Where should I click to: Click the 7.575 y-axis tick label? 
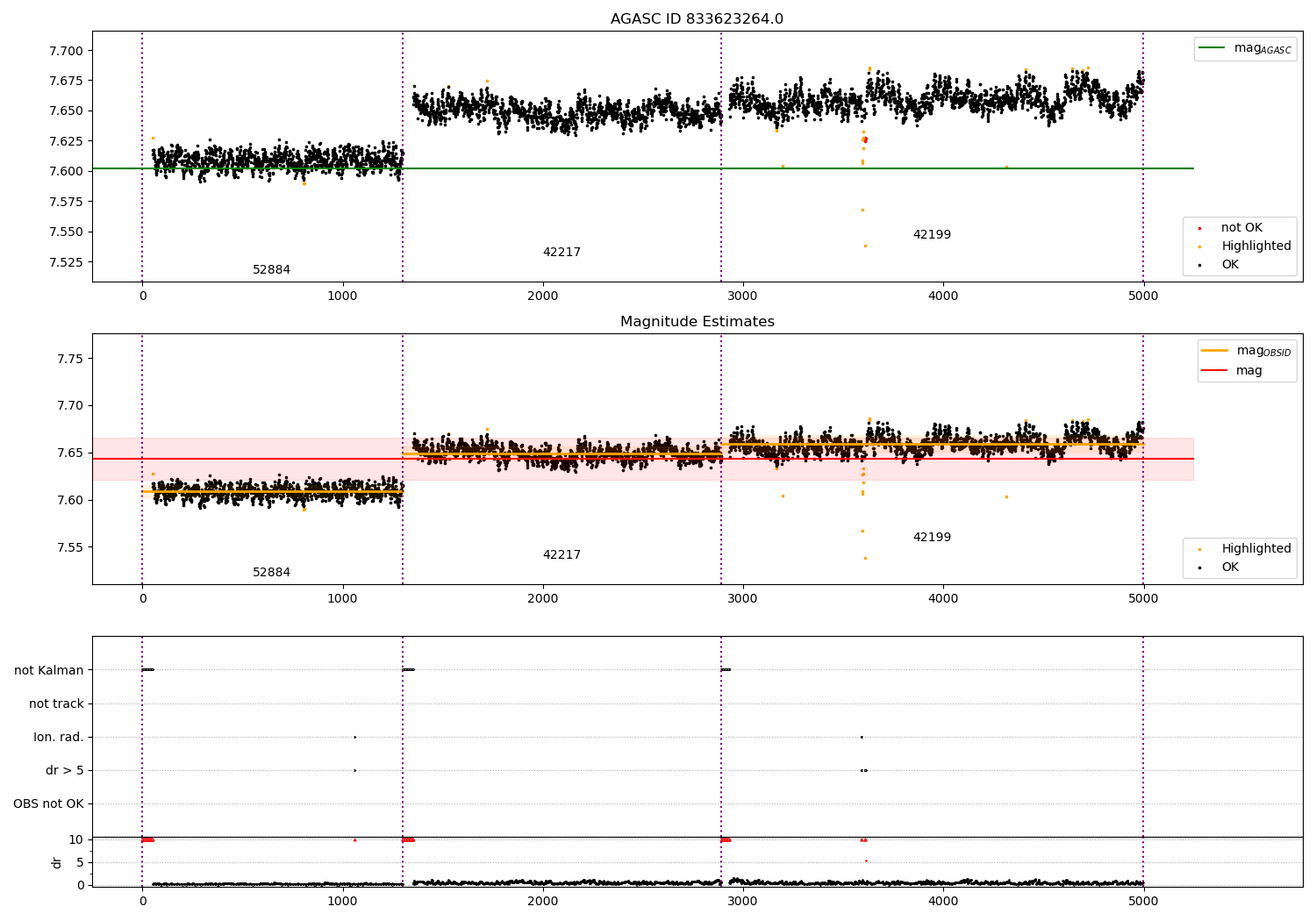(x=66, y=203)
